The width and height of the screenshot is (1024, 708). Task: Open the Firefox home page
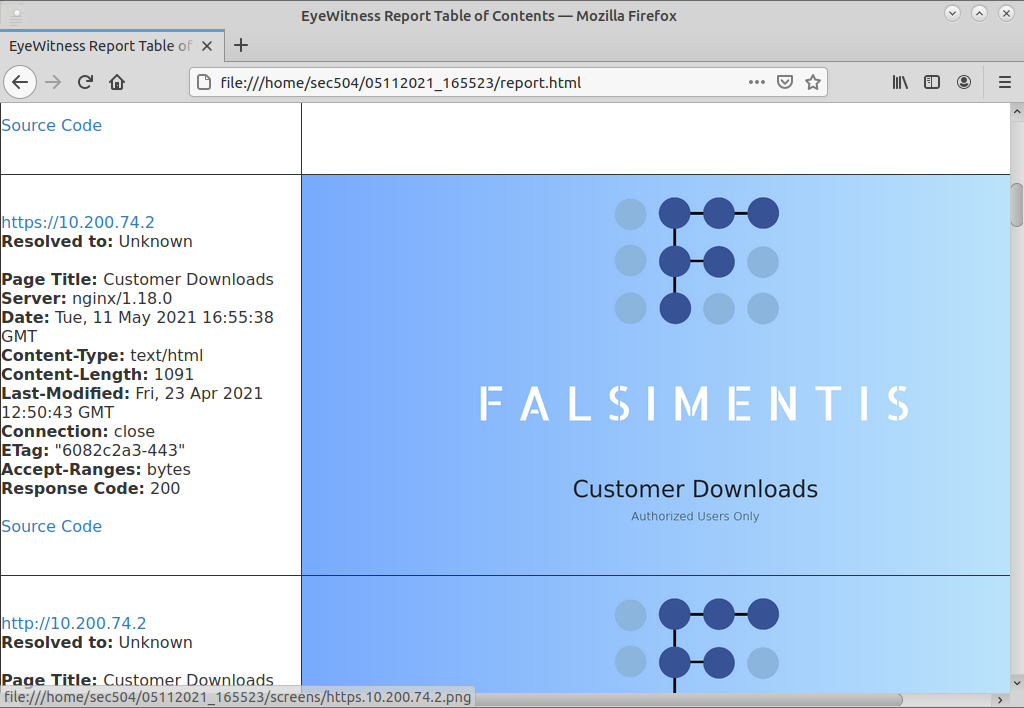(x=117, y=82)
